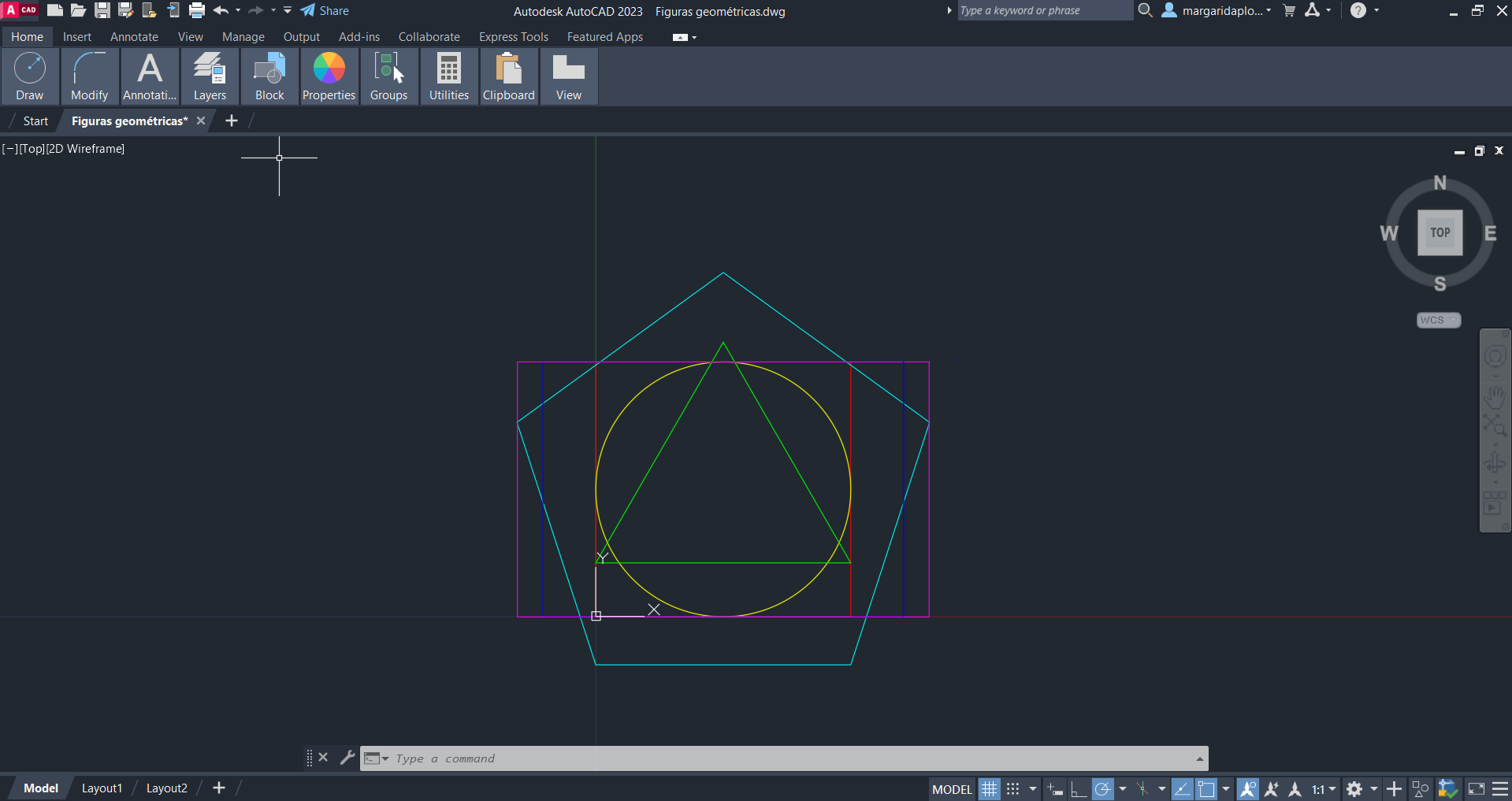The image size is (1512, 801).
Task: Toggle Polar Tracking in status bar
Action: (1102, 788)
